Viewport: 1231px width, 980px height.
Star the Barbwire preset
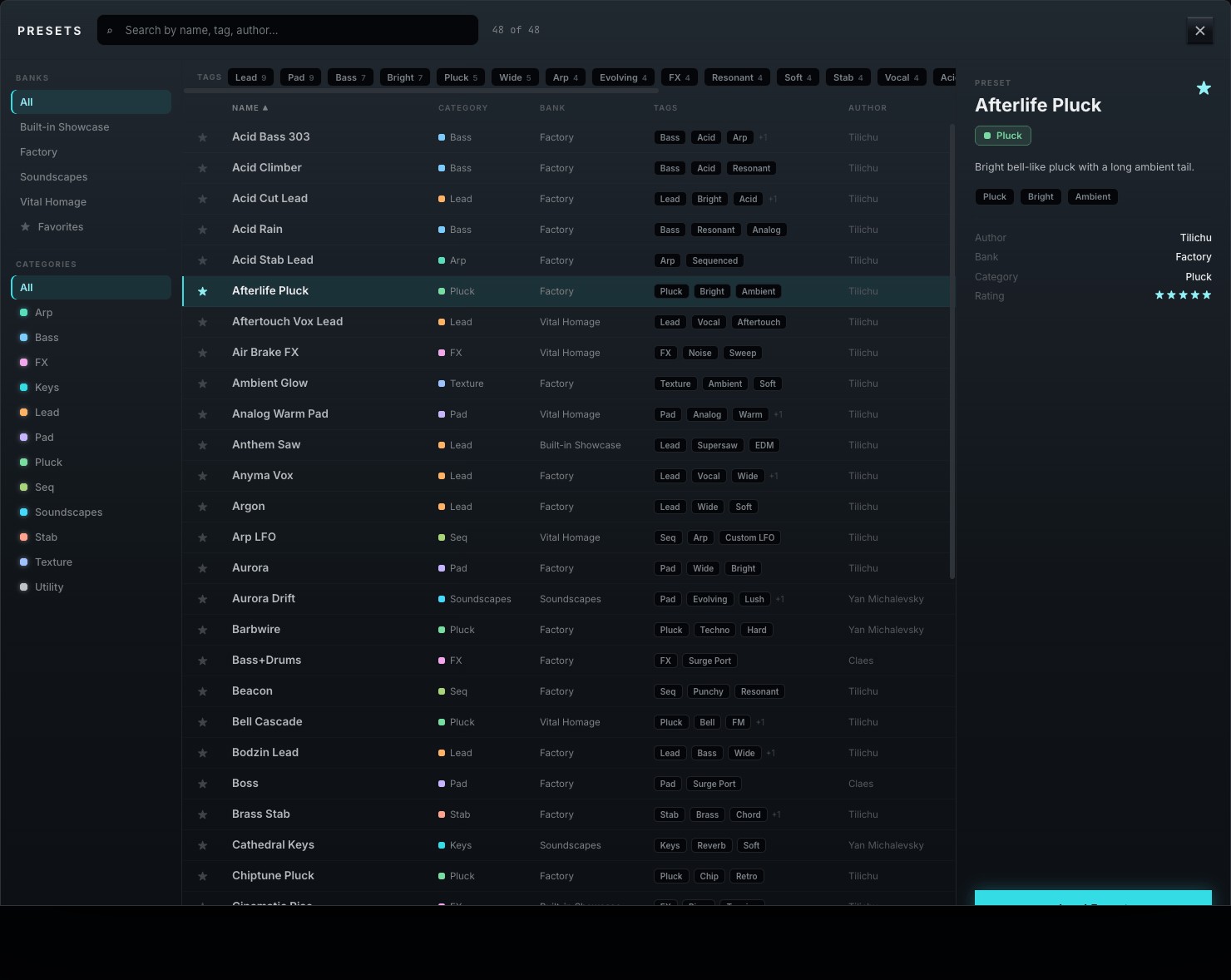202,630
